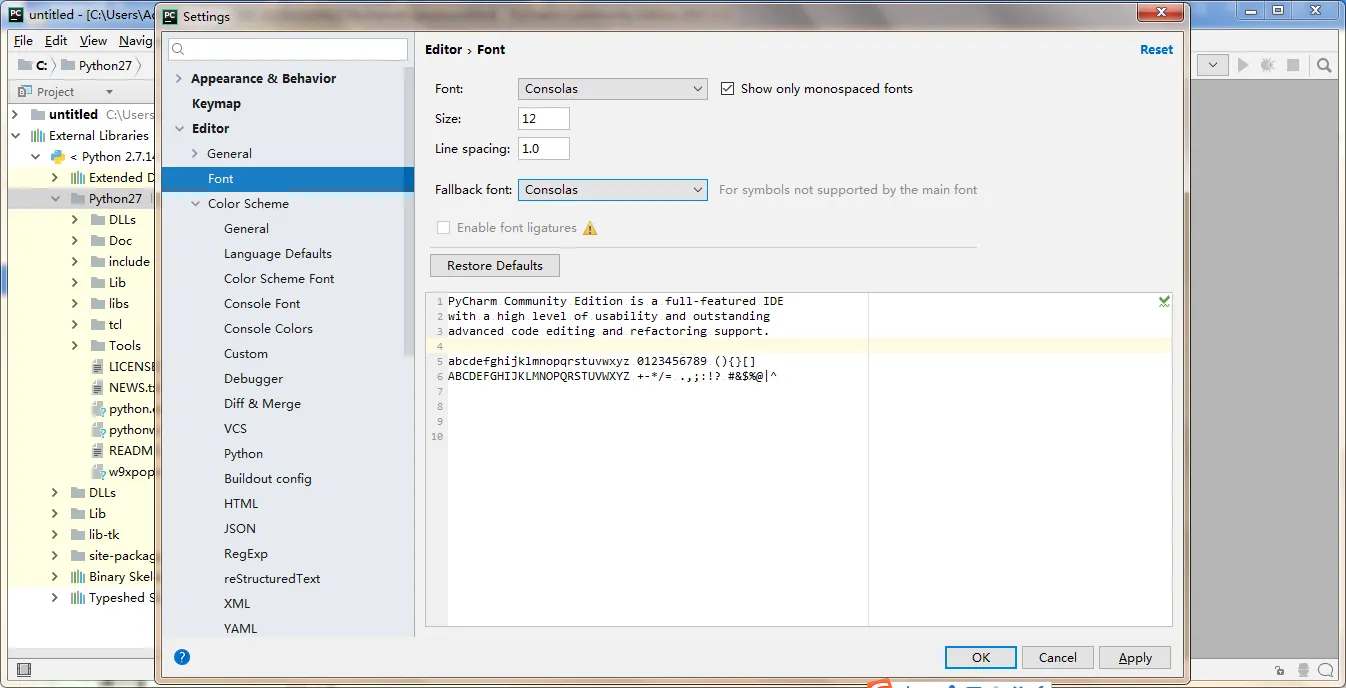
Task: Click the Restore Defaults button
Action: click(x=495, y=265)
